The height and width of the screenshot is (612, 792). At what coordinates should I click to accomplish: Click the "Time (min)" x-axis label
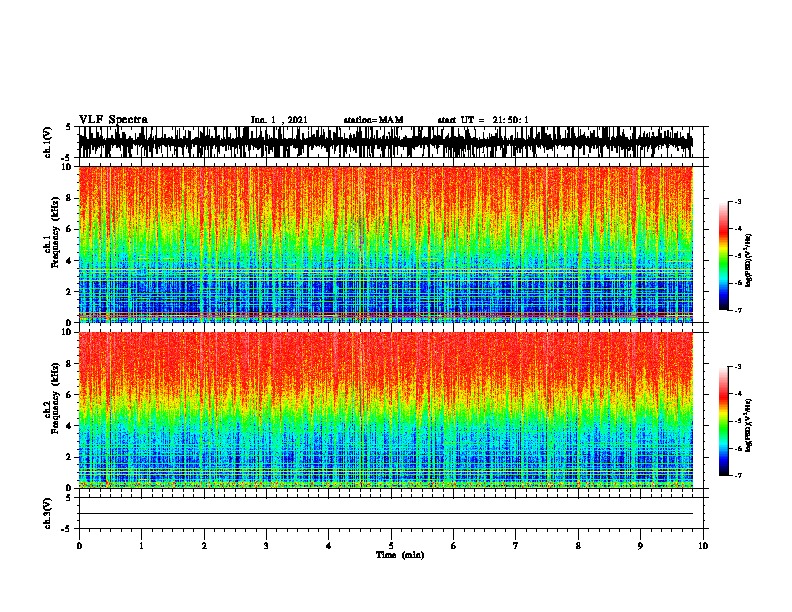pyautogui.click(x=400, y=555)
